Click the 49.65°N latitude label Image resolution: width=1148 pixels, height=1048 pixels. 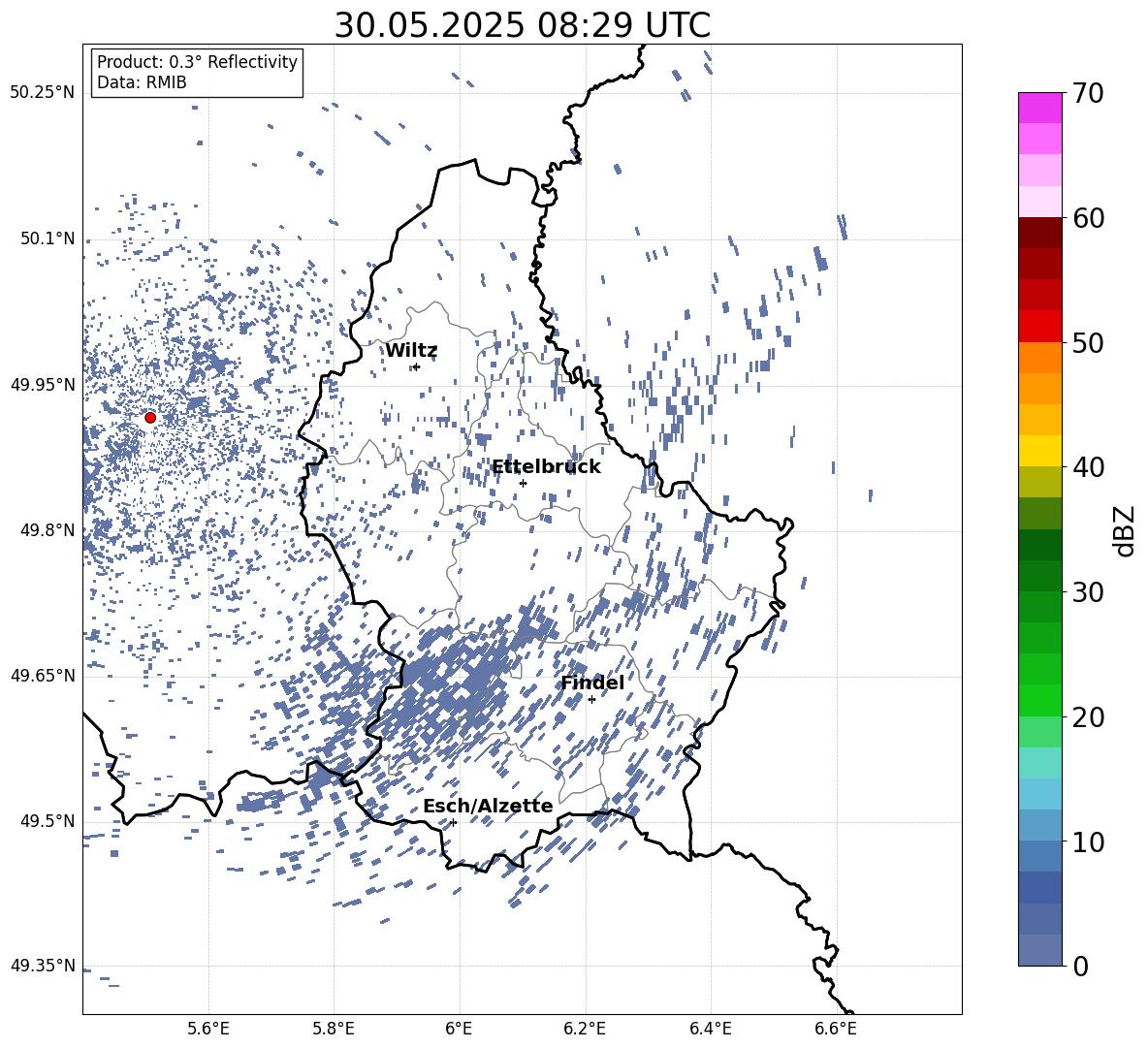pos(43,676)
